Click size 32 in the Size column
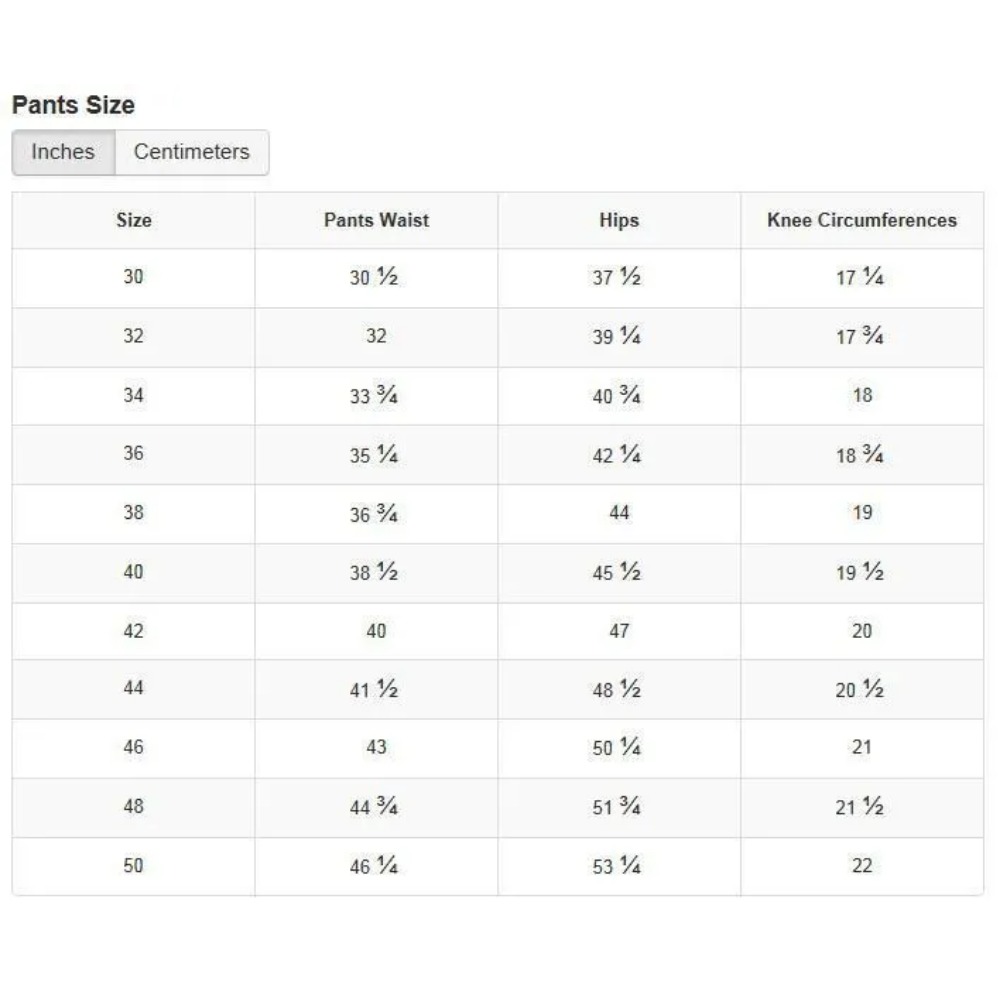The width and height of the screenshot is (1000, 1000). point(133,336)
